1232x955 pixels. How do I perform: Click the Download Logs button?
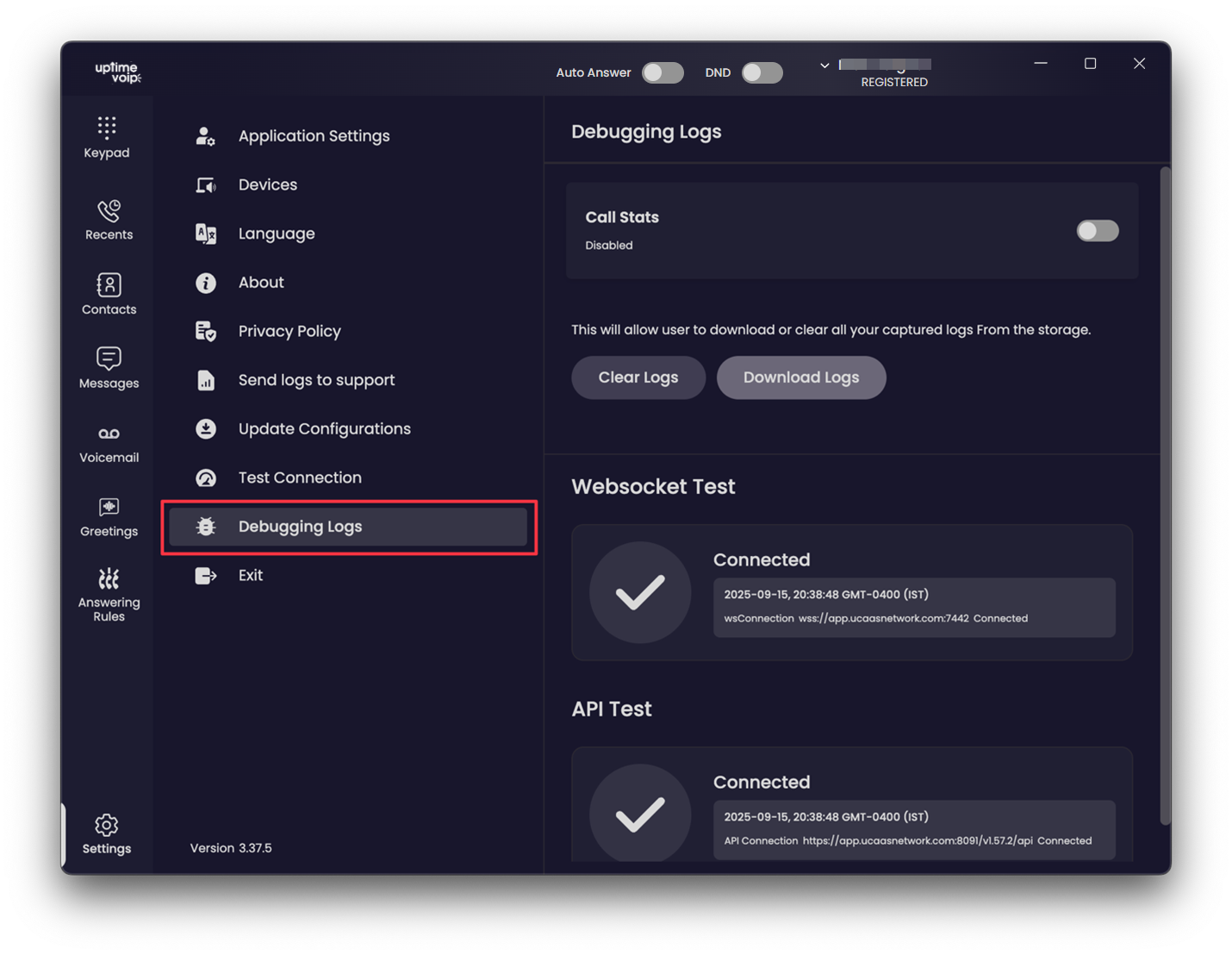tap(800, 378)
